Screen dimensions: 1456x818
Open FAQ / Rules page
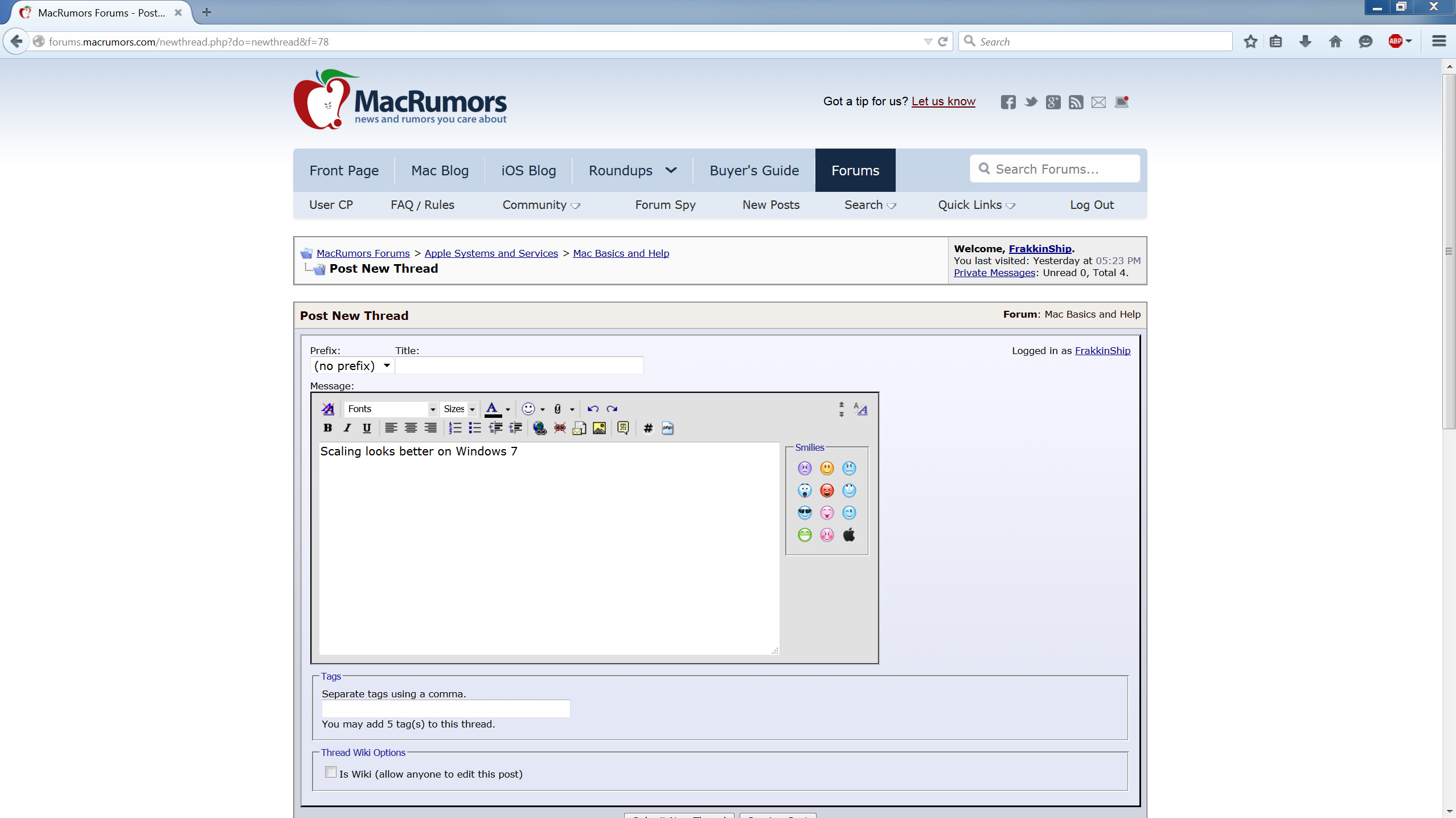[422, 205]
